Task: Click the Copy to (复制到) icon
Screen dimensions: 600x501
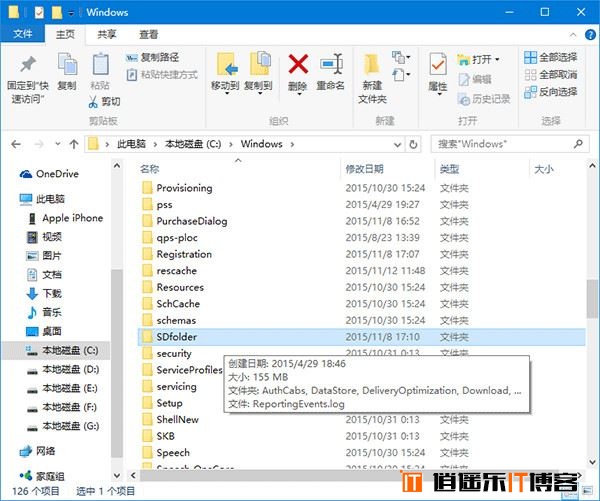Action: (260, 63)
